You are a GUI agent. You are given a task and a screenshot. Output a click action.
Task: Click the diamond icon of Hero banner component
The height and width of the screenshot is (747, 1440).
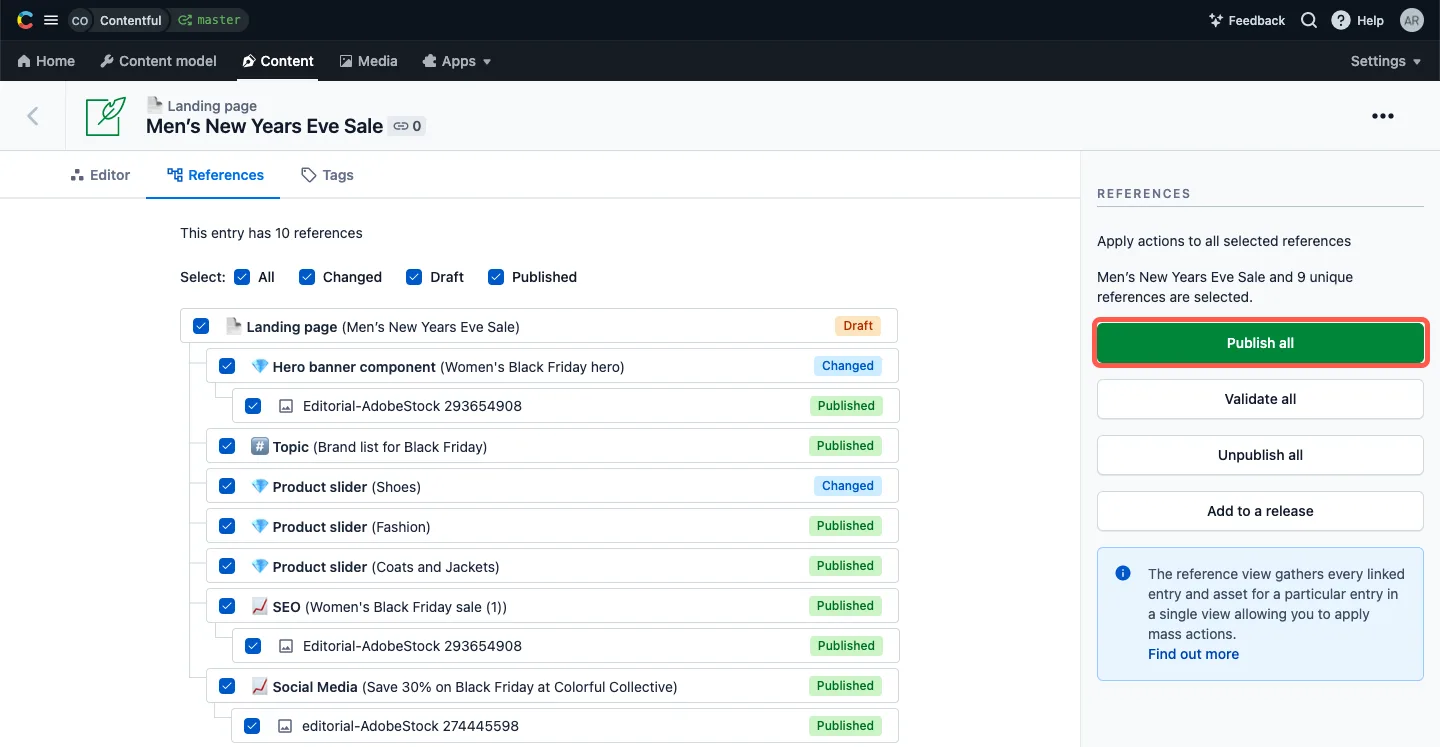tap(260, 366)
